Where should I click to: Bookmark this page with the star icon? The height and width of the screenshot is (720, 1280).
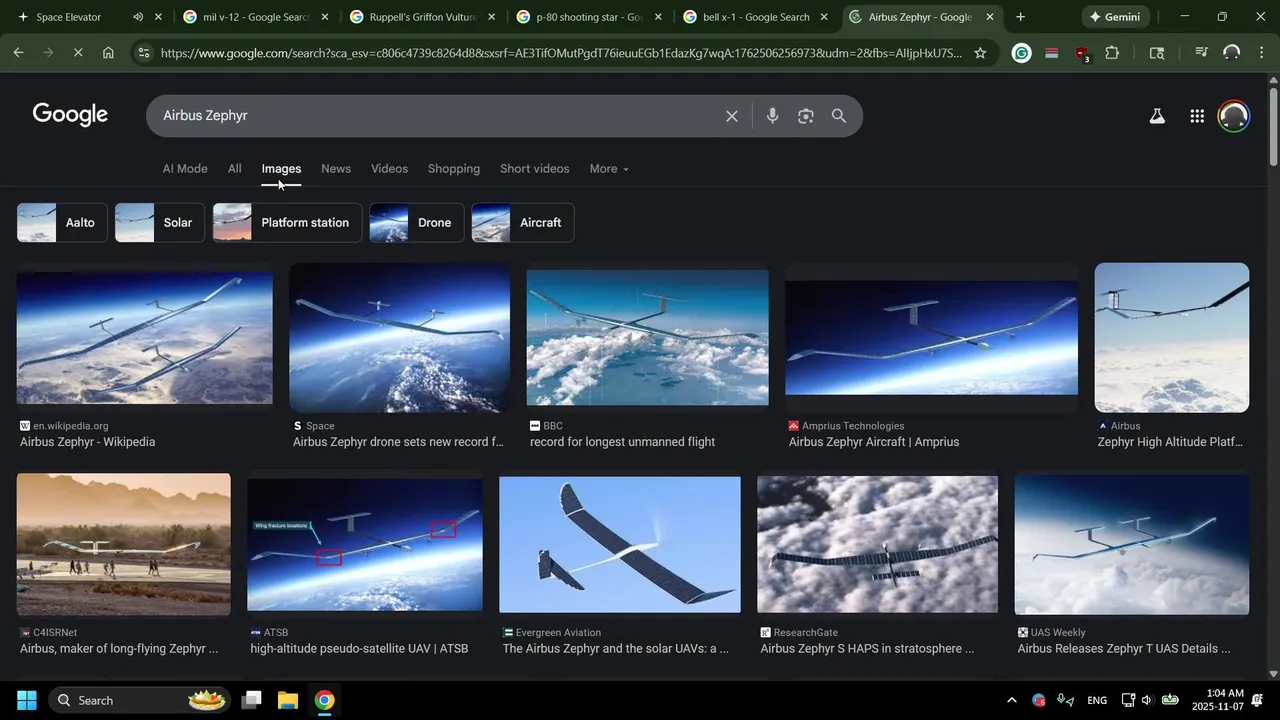point(980,53)
